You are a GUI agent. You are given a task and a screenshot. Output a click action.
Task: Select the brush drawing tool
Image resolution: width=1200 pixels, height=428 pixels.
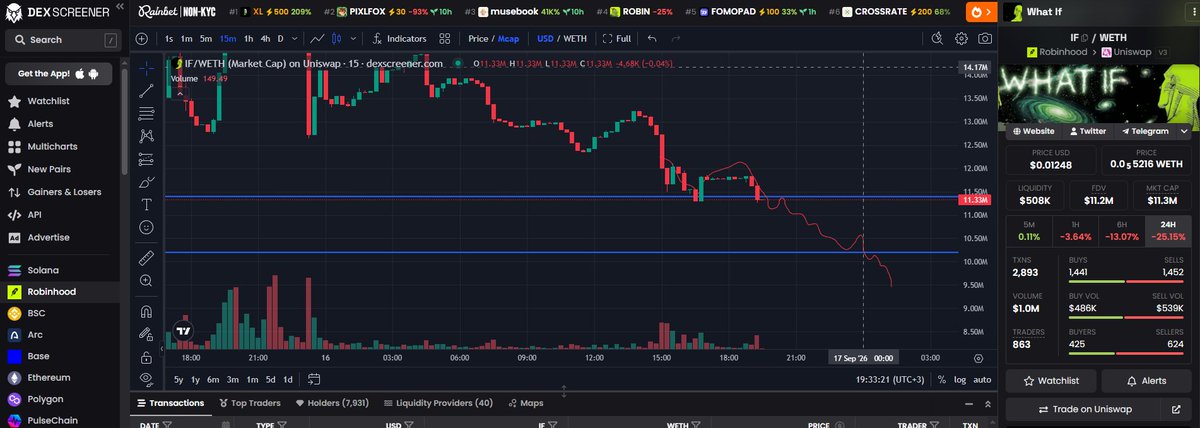click(x=147, y=181)
